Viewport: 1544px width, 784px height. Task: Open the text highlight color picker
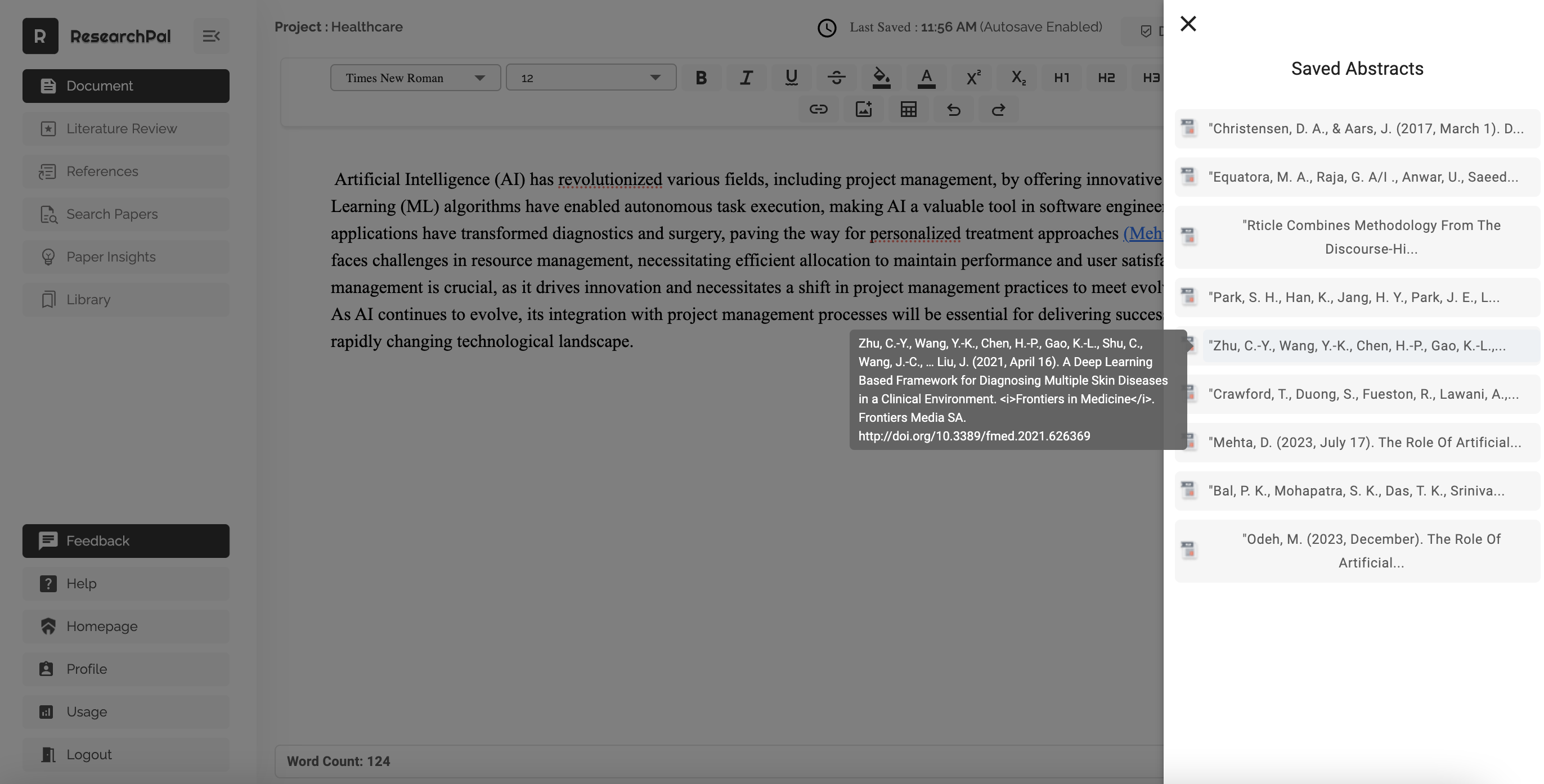point(881,78)
